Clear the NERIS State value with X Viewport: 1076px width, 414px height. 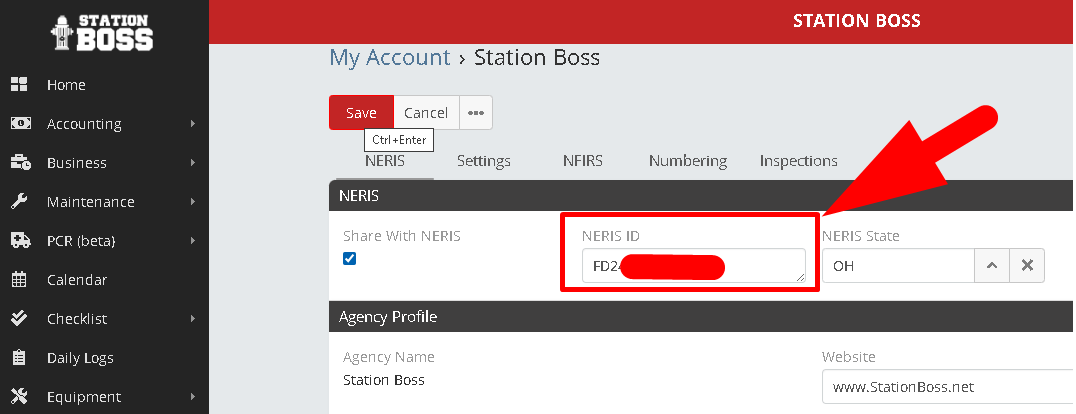tap(1027, 267)
